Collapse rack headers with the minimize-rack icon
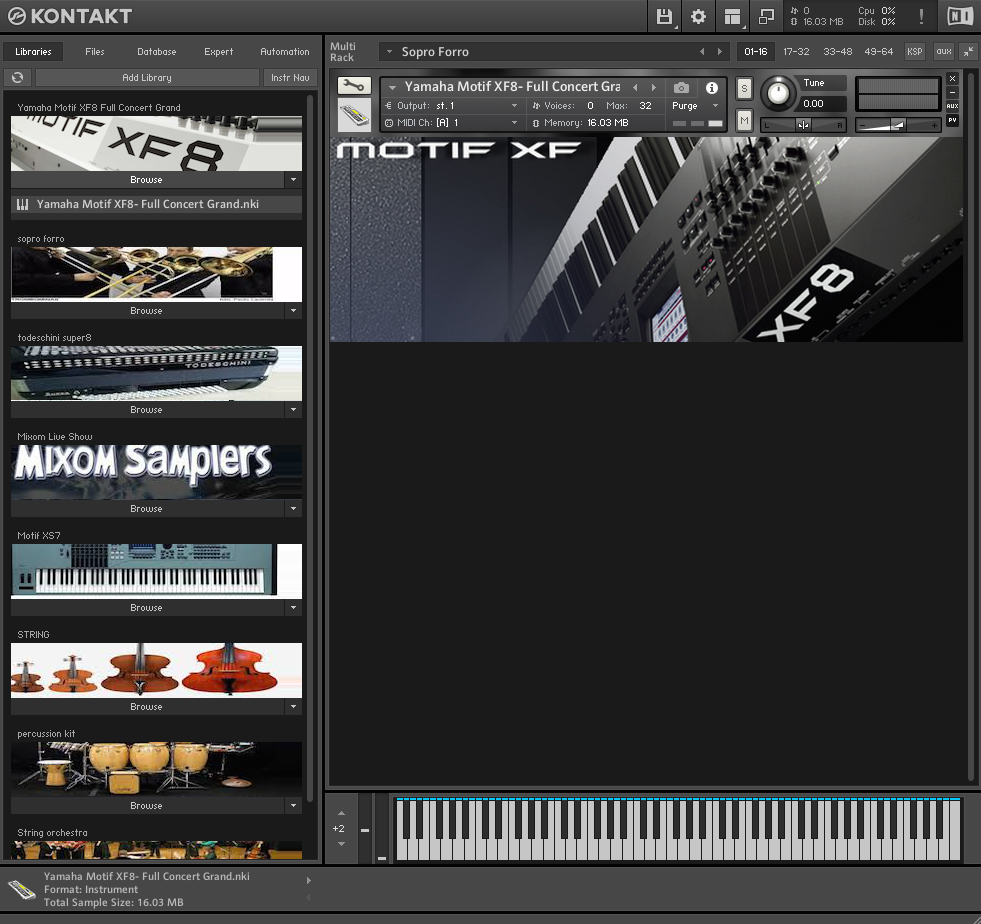Image resolution: width=981 pixels, height=924 pixels. pyautogui.click(x=968, y=52)
